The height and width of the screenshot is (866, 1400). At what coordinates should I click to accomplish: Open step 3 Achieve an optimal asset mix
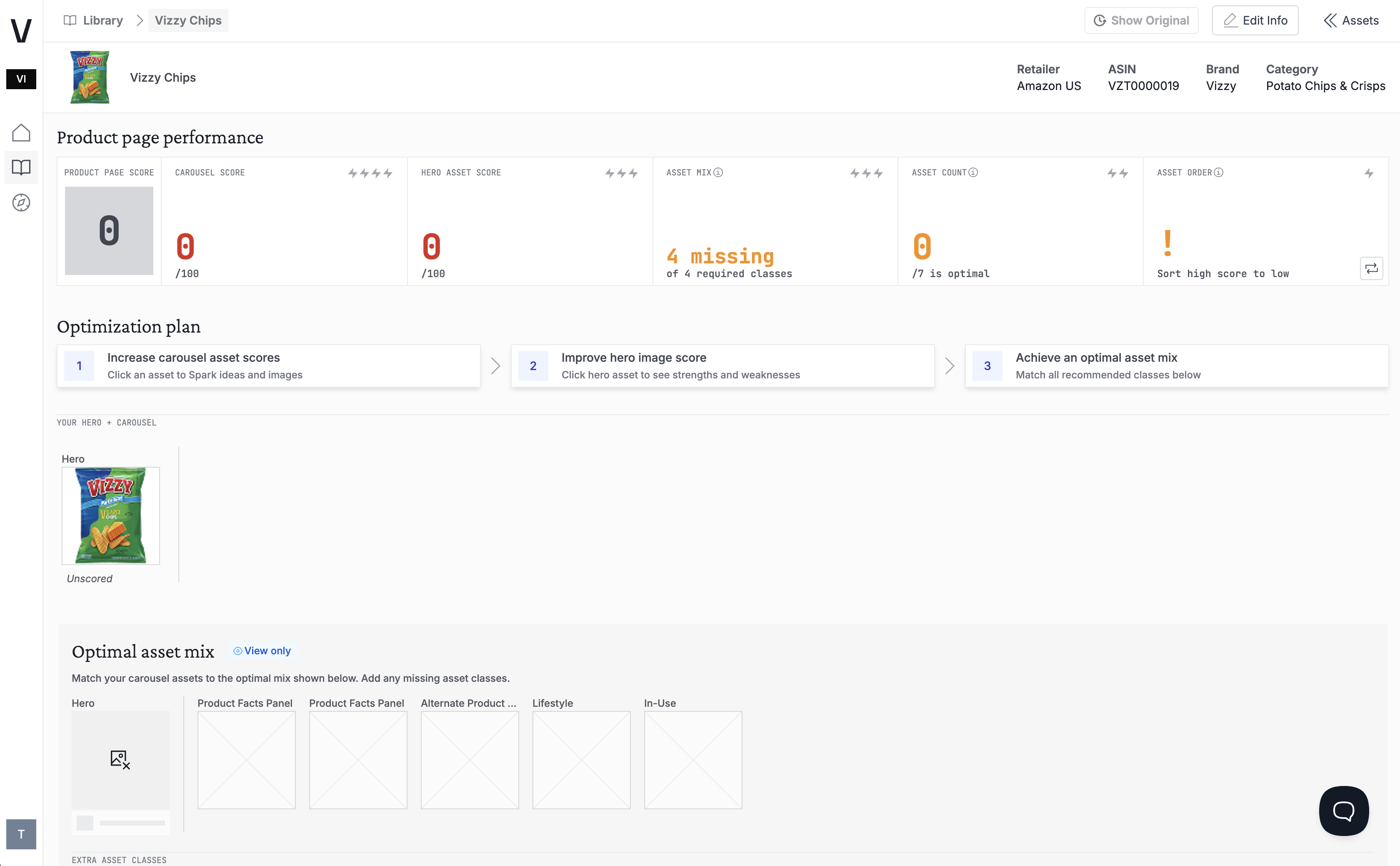pos(1177,366)
